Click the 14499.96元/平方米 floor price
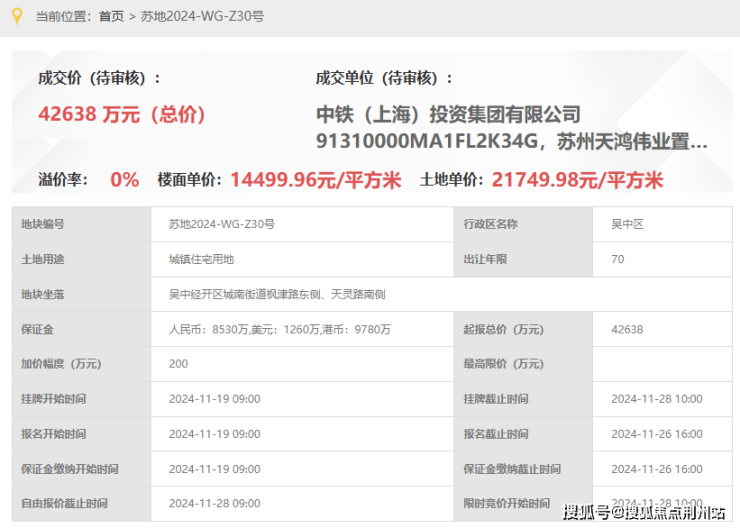This screenshot has width=740, height=528. coord(316,180)
